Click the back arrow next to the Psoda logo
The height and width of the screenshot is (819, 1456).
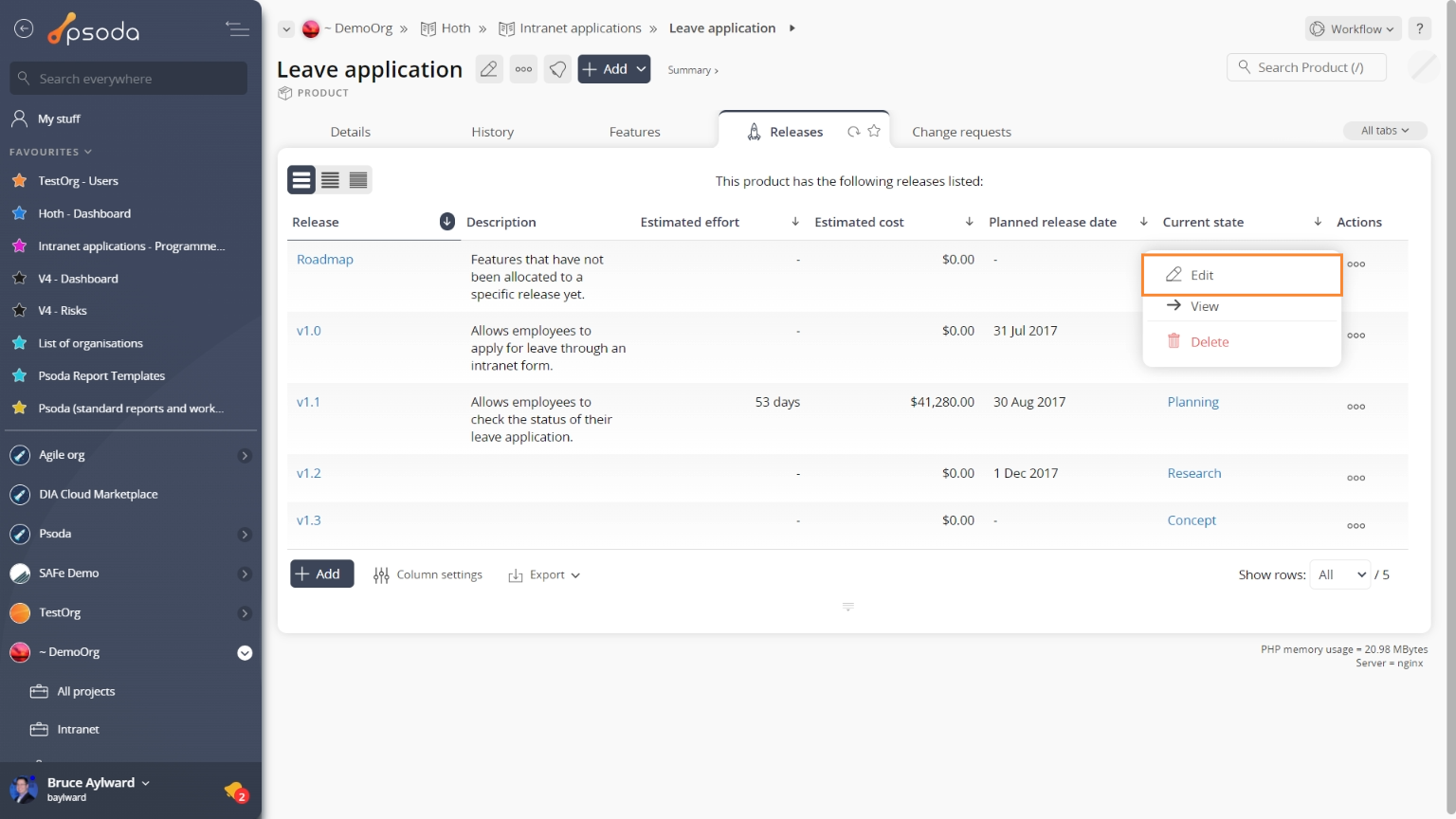coord(24,29)
